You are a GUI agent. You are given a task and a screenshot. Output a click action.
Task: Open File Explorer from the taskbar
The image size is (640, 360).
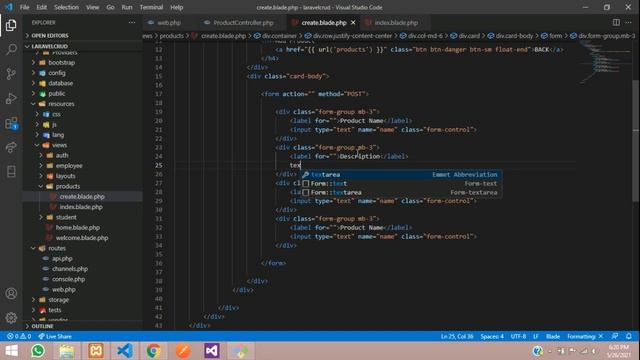click(67, 351)
